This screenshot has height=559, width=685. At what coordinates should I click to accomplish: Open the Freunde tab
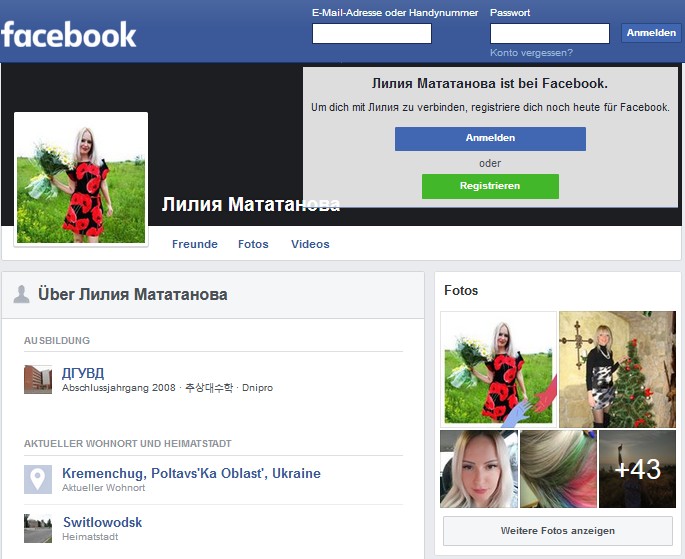tap(195, 244)
